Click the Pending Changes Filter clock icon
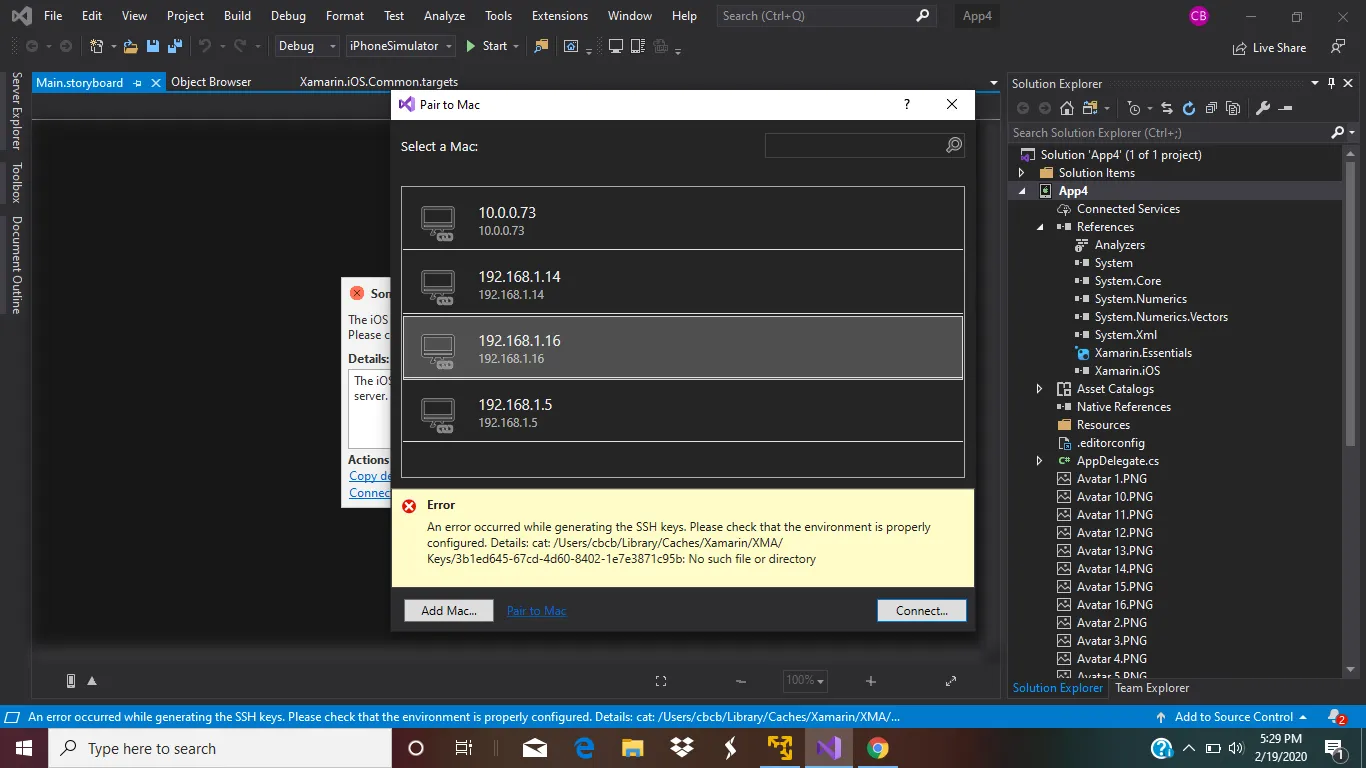1366x768 pixels. (1134, 108)
